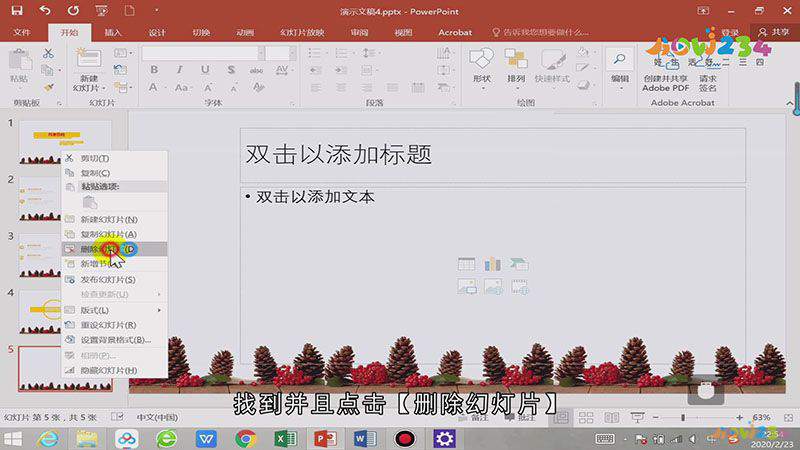Clear all text formatting icon
The image size is (800, 450).
(x=259, y=88)
